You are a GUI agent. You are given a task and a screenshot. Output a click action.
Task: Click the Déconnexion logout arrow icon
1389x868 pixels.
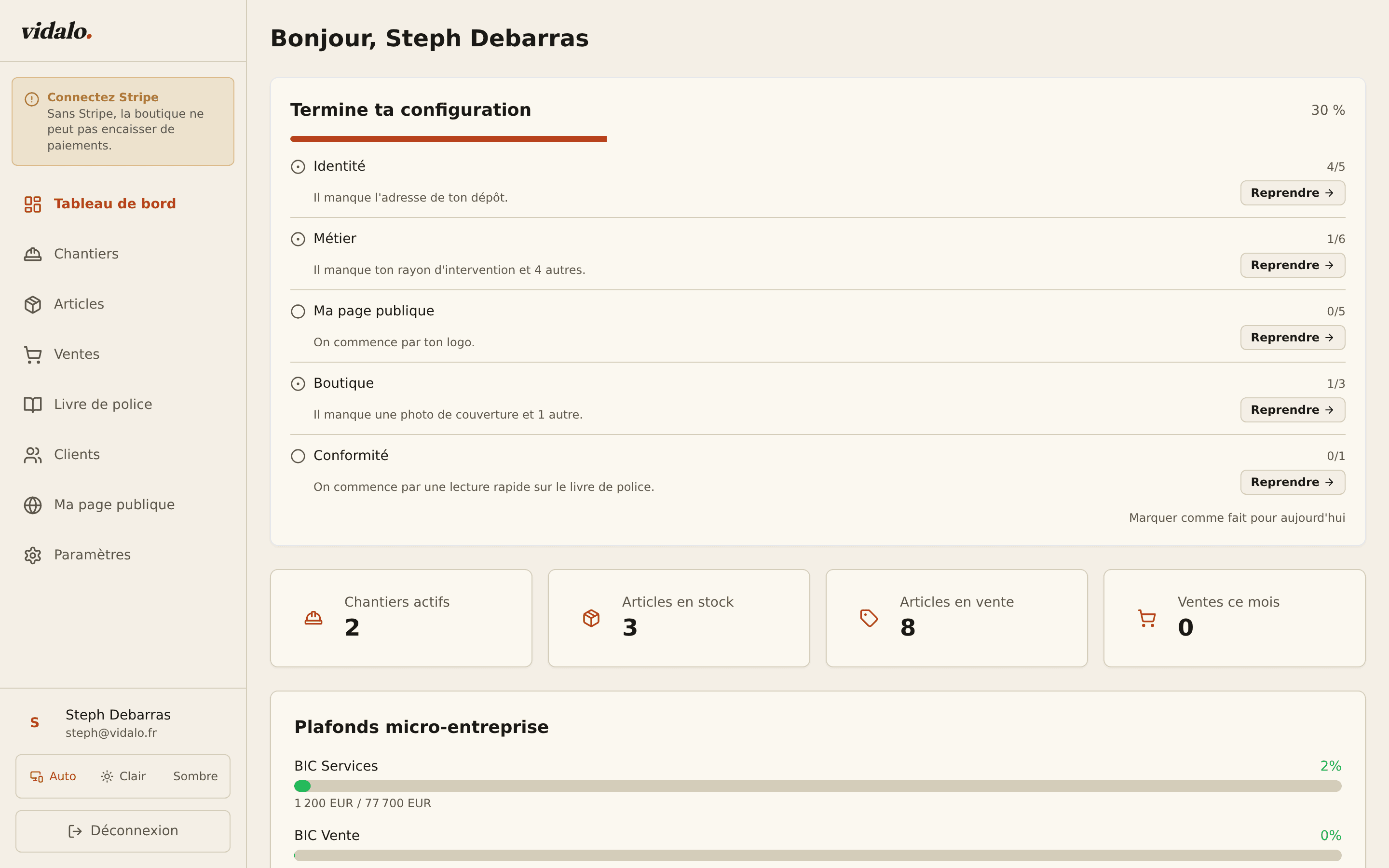75,831
